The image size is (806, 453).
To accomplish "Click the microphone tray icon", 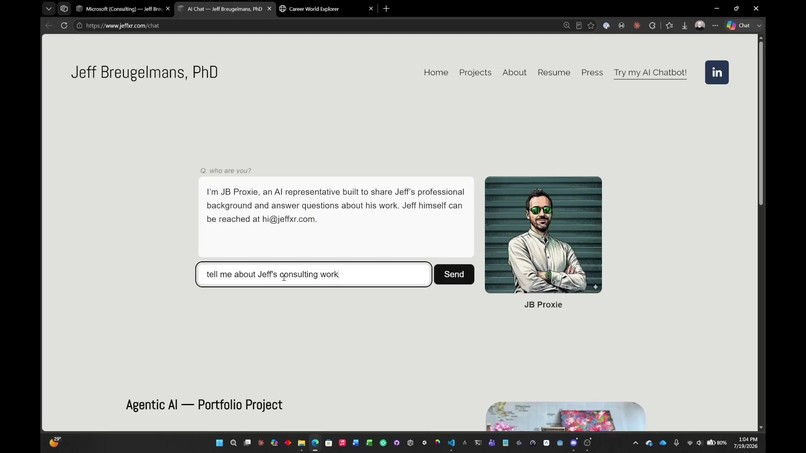I will (676, 443).
